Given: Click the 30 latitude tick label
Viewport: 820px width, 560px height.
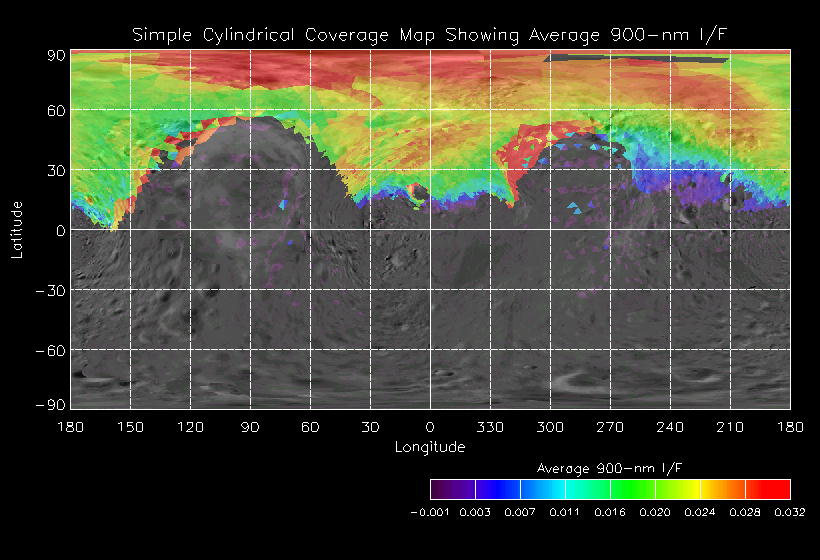Looking at the screenshot, I should point(56,170).
